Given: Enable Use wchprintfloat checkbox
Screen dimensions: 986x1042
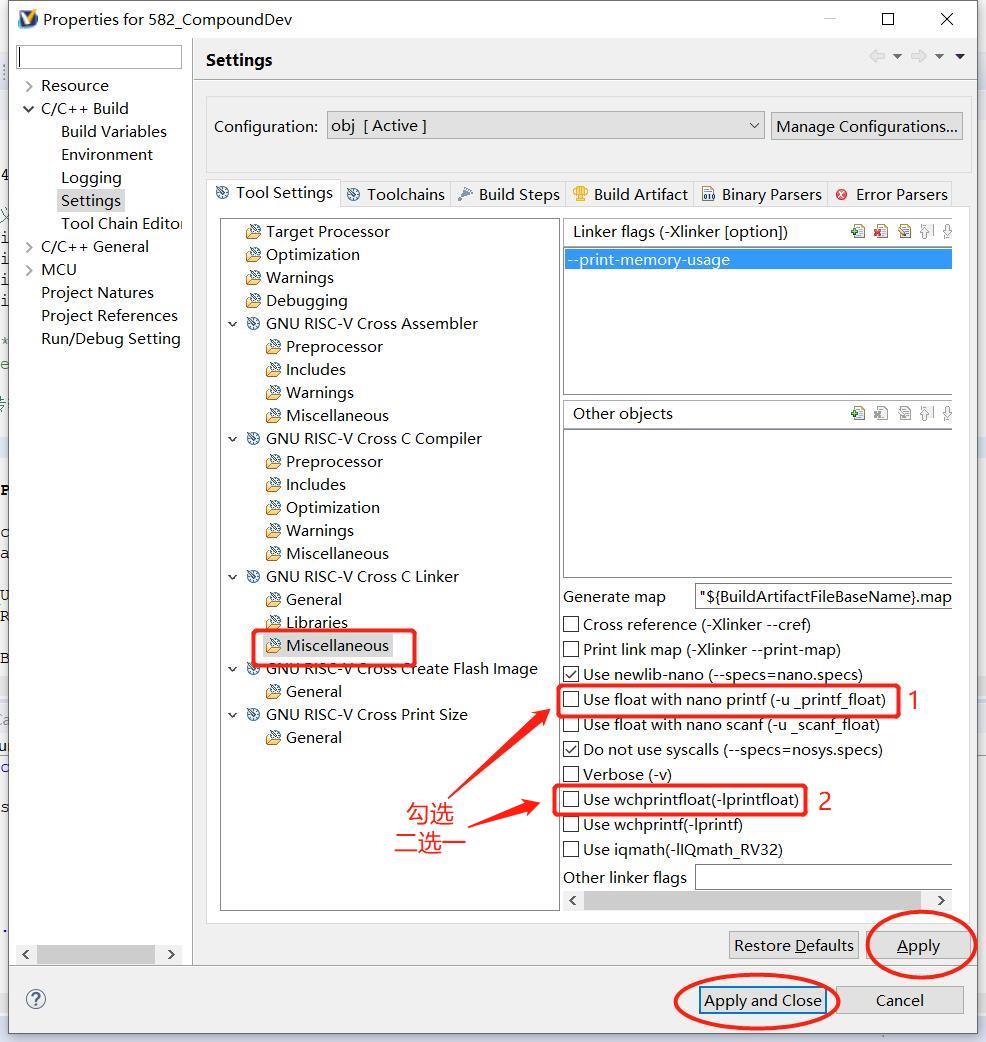Looking at the screenshot, I should point(571,800).
